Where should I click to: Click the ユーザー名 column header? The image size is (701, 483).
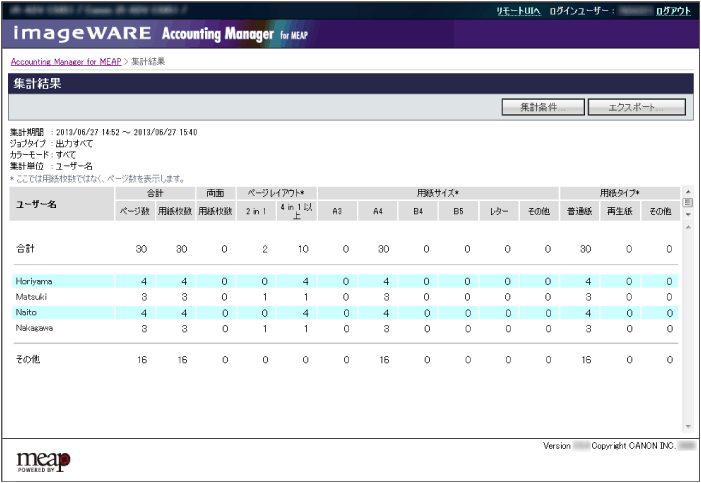38,203
